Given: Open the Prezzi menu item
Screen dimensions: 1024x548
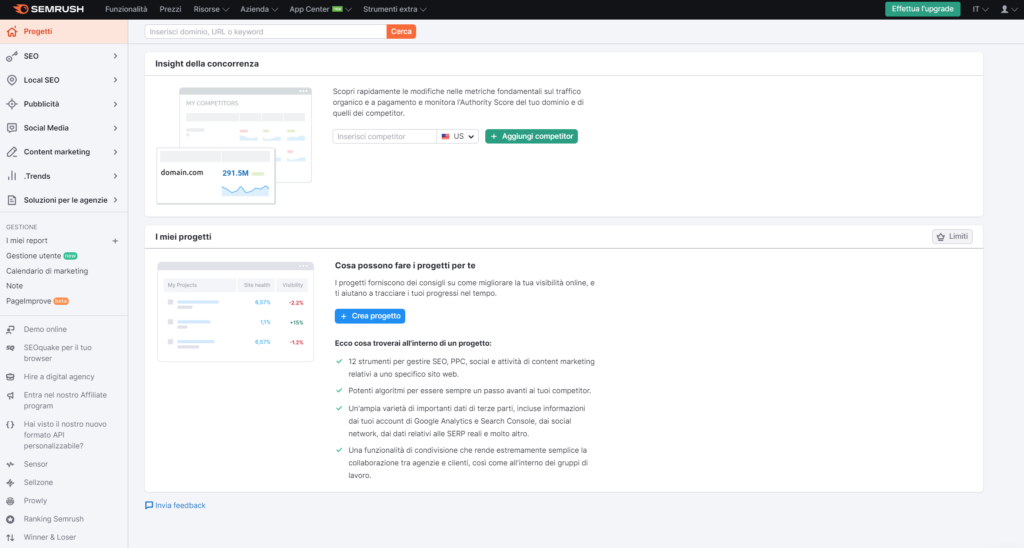Looking at the screenshot, I should coord(170,9).
